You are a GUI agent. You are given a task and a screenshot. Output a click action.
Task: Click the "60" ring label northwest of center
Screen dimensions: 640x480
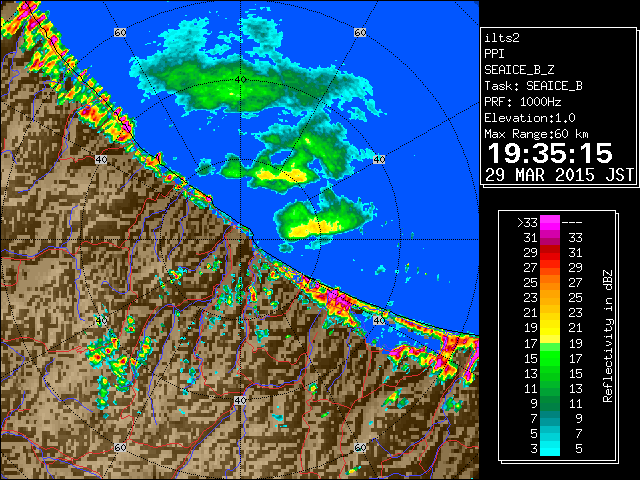tap(120, 32)
